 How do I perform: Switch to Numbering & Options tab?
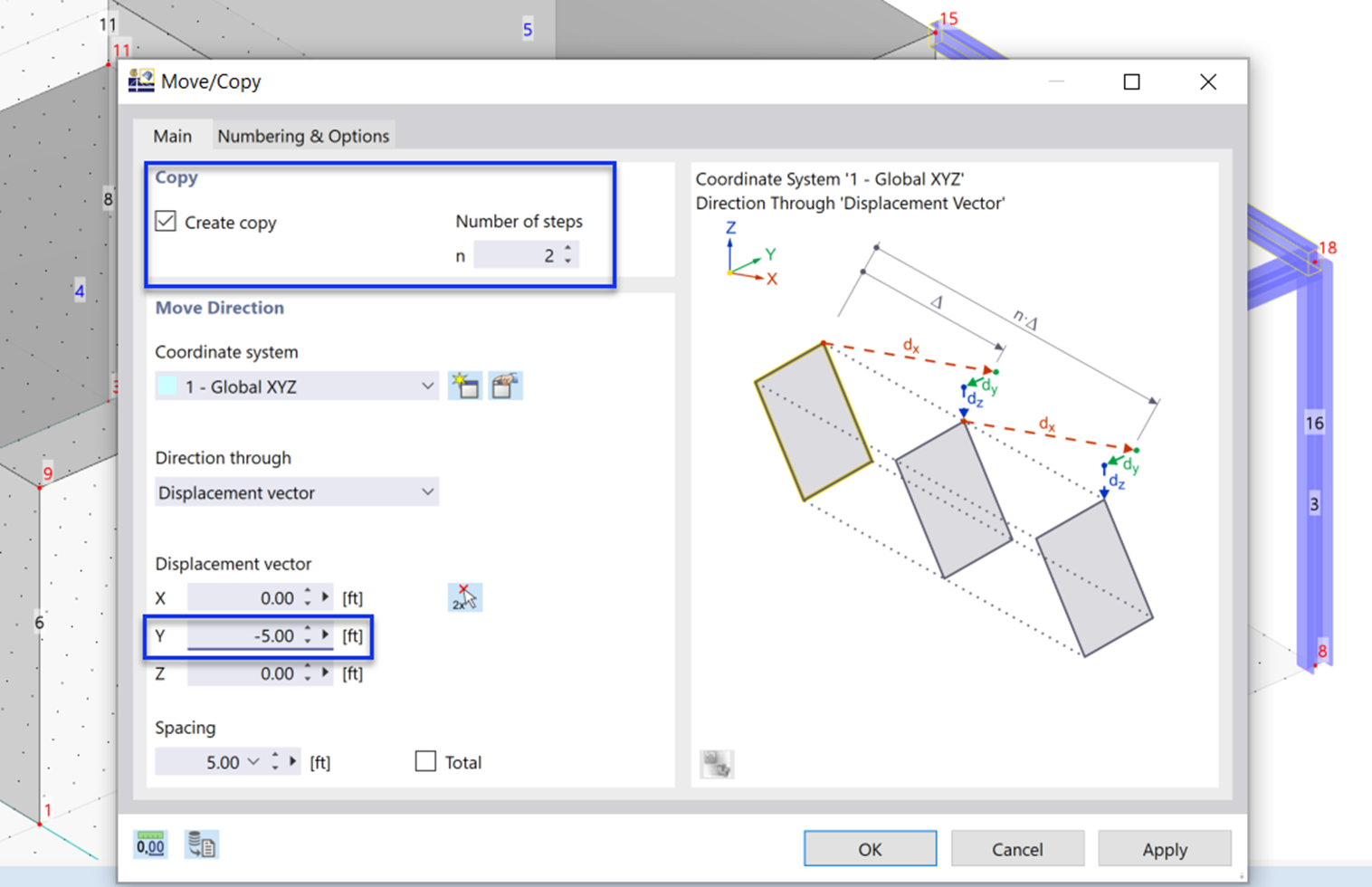303,136
